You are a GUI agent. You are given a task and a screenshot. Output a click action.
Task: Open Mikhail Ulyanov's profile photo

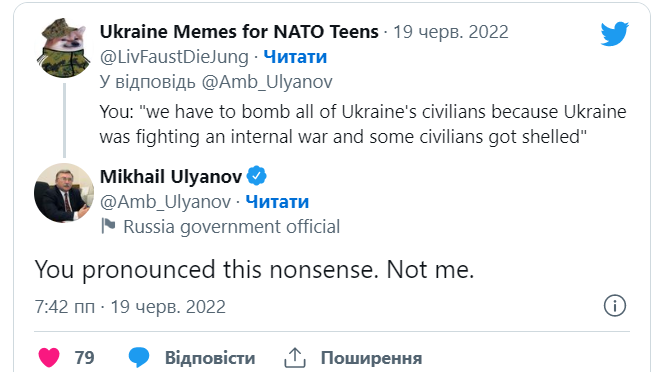[63, 193]
